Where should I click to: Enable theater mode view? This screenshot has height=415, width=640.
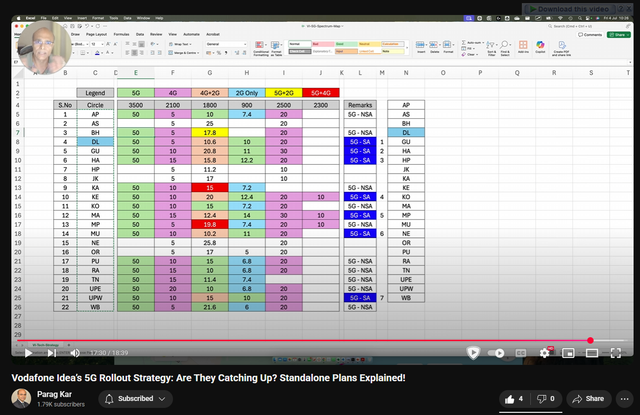[x=592, y=353]
